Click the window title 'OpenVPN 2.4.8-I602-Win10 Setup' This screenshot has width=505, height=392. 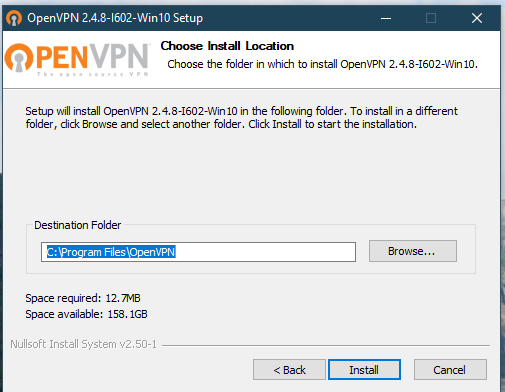pos(115,18)
